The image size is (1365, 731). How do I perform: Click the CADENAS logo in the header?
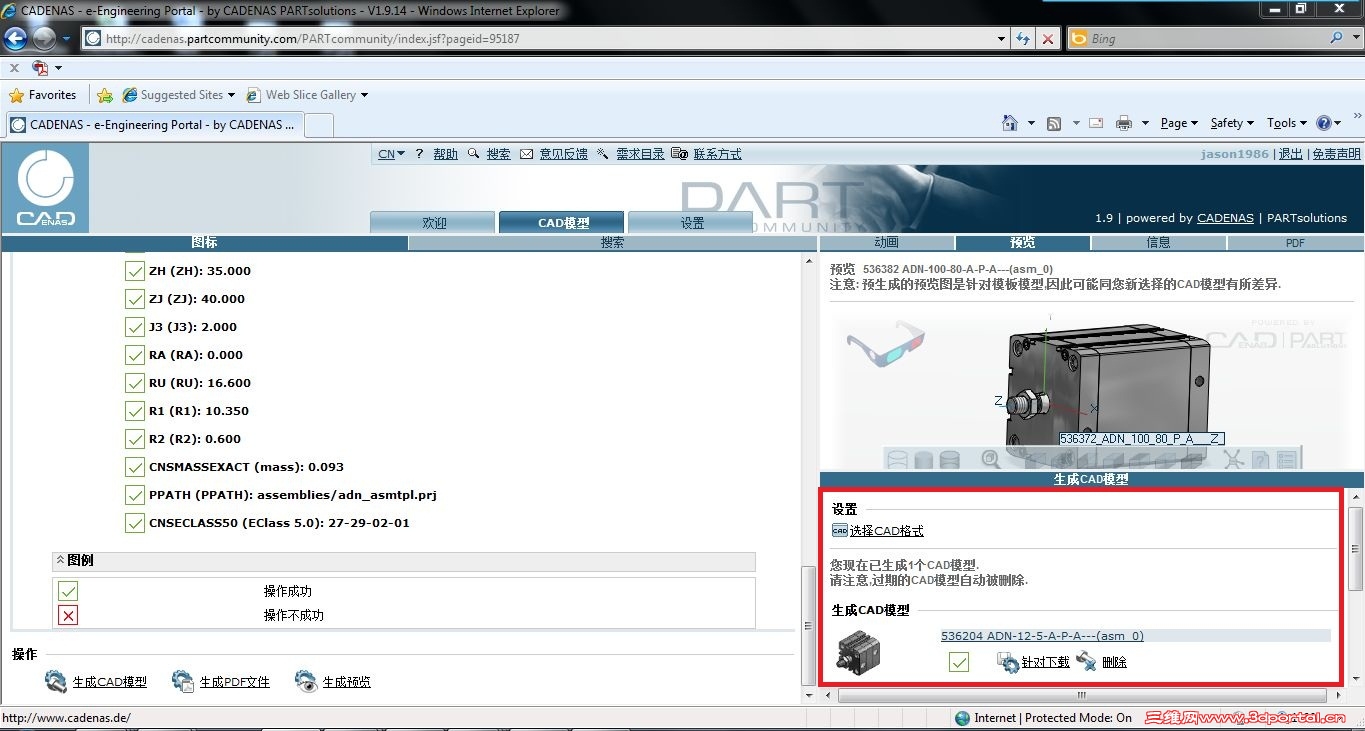pos(45,188)
